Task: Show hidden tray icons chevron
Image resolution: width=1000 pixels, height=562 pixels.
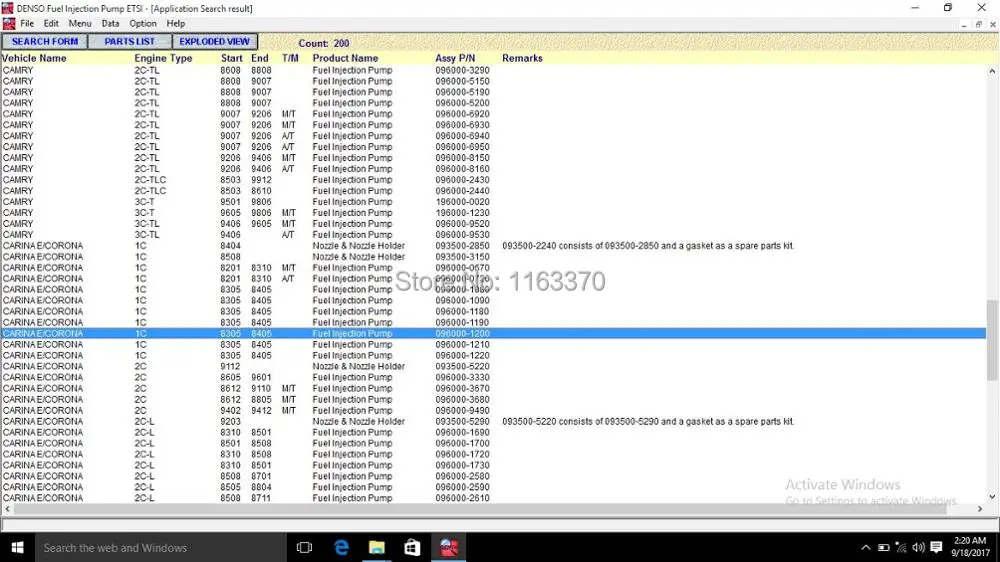Action: tap(865, 547)
